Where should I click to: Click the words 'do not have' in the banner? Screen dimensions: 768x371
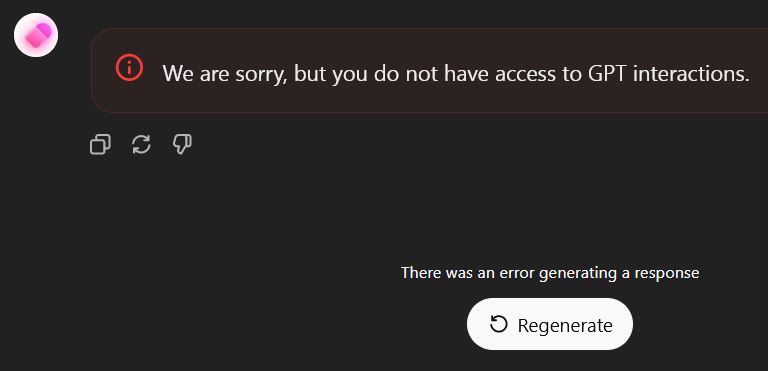[x=432, y=74]
